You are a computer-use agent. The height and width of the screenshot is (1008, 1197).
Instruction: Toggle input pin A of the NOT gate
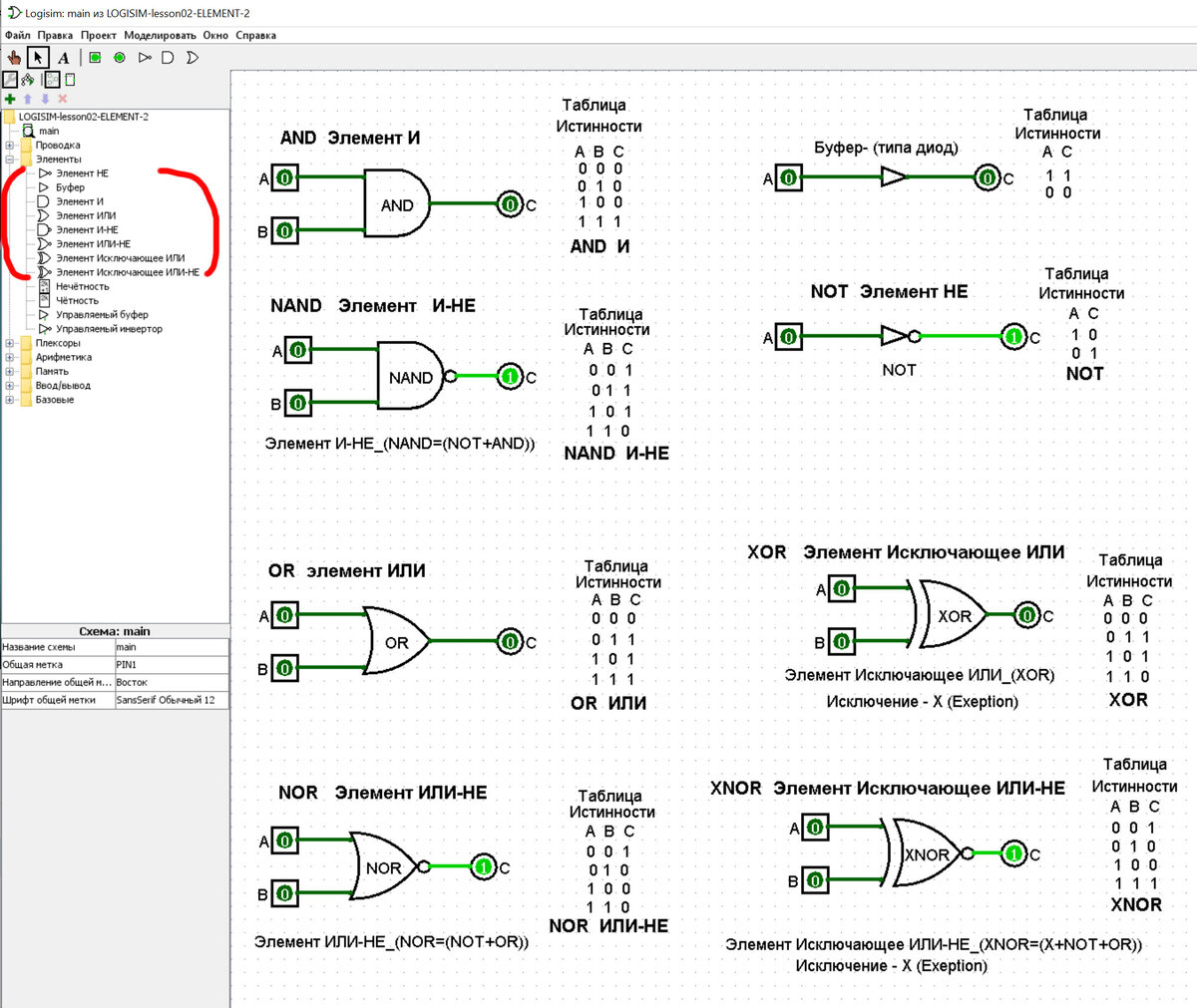[x=788, y=337]
